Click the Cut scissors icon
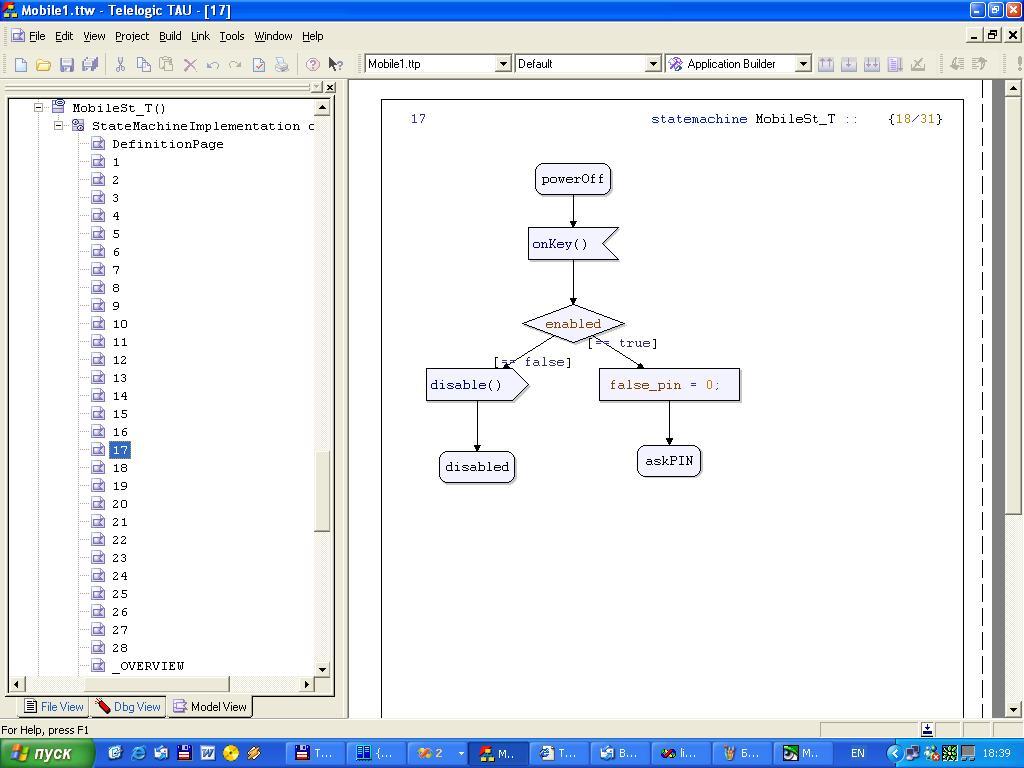 tap(120, 64)
